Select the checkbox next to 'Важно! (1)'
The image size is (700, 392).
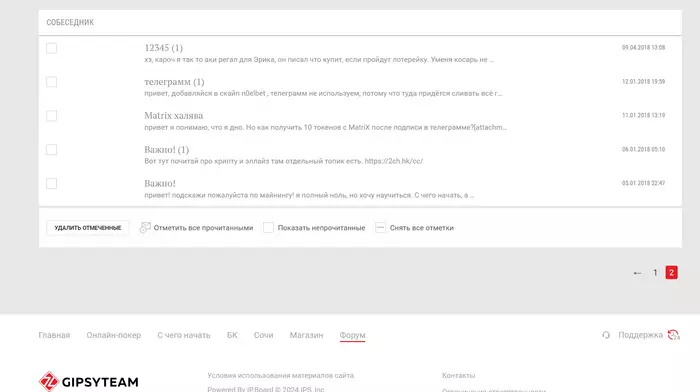tap(51, 150)
